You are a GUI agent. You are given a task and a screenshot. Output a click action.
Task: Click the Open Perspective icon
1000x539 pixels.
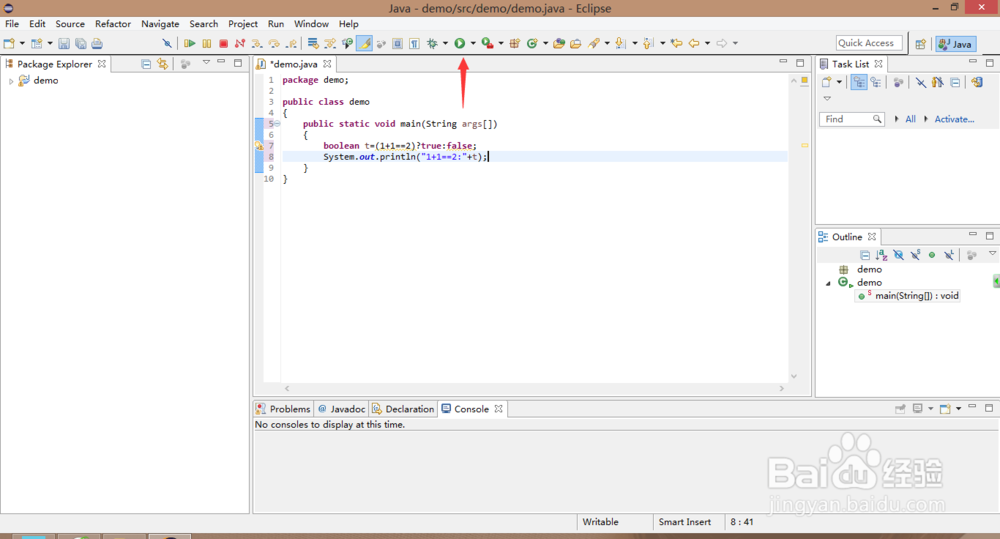click(x=920, y=44)
